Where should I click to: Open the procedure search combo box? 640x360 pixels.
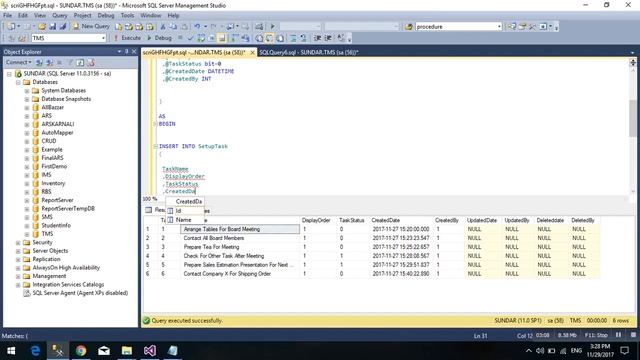(458, 27)
